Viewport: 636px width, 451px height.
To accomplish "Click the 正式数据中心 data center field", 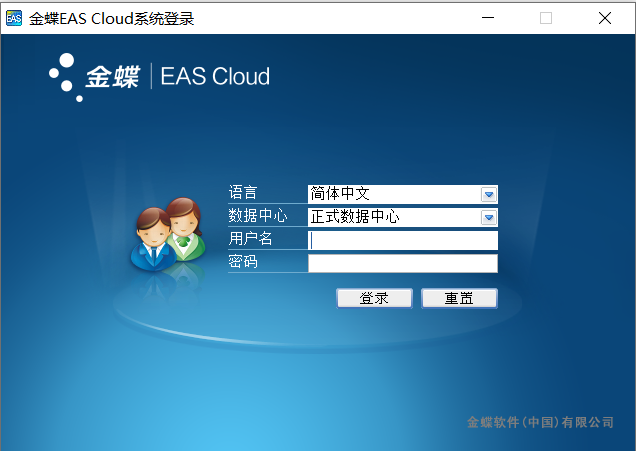I will pos(403,217).
